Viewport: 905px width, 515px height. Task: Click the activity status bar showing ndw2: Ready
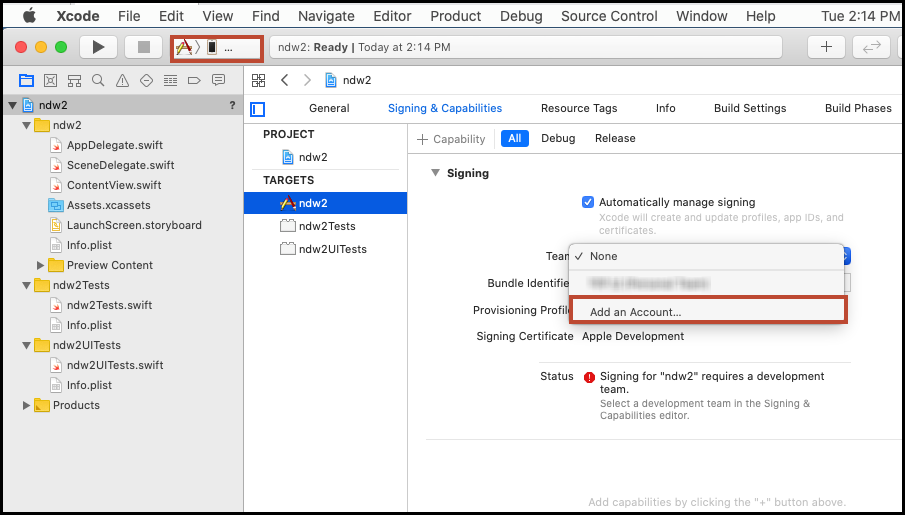(526, 47)
